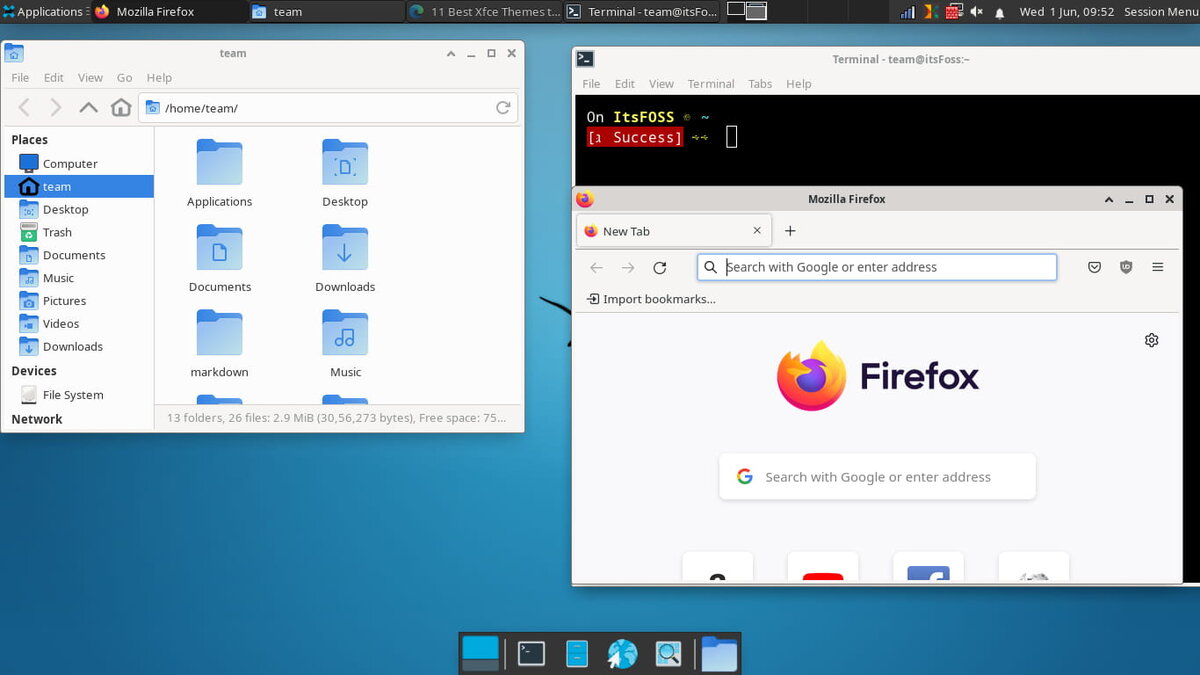Screen dimensions: 1200x675
Task: Open a new Firefox tab with plus button
Action: pos(790,231)
